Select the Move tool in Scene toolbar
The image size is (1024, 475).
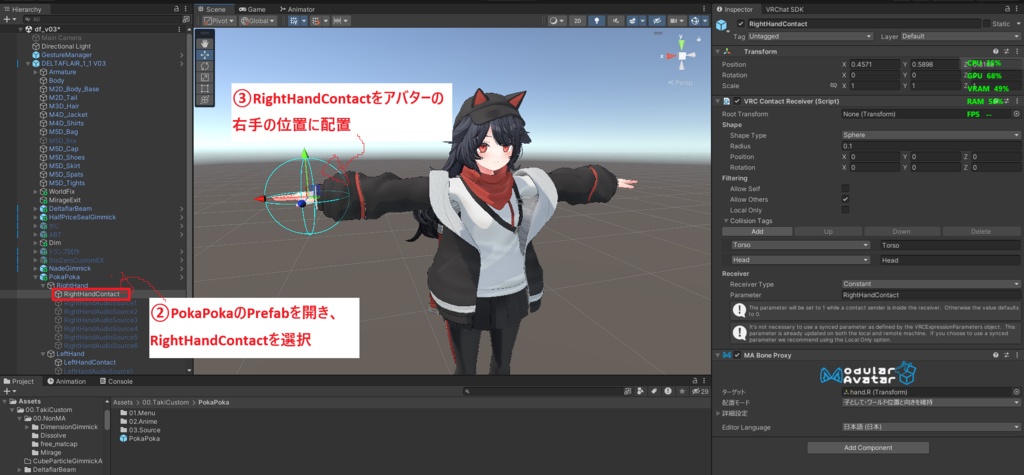[x=204, y=55]
